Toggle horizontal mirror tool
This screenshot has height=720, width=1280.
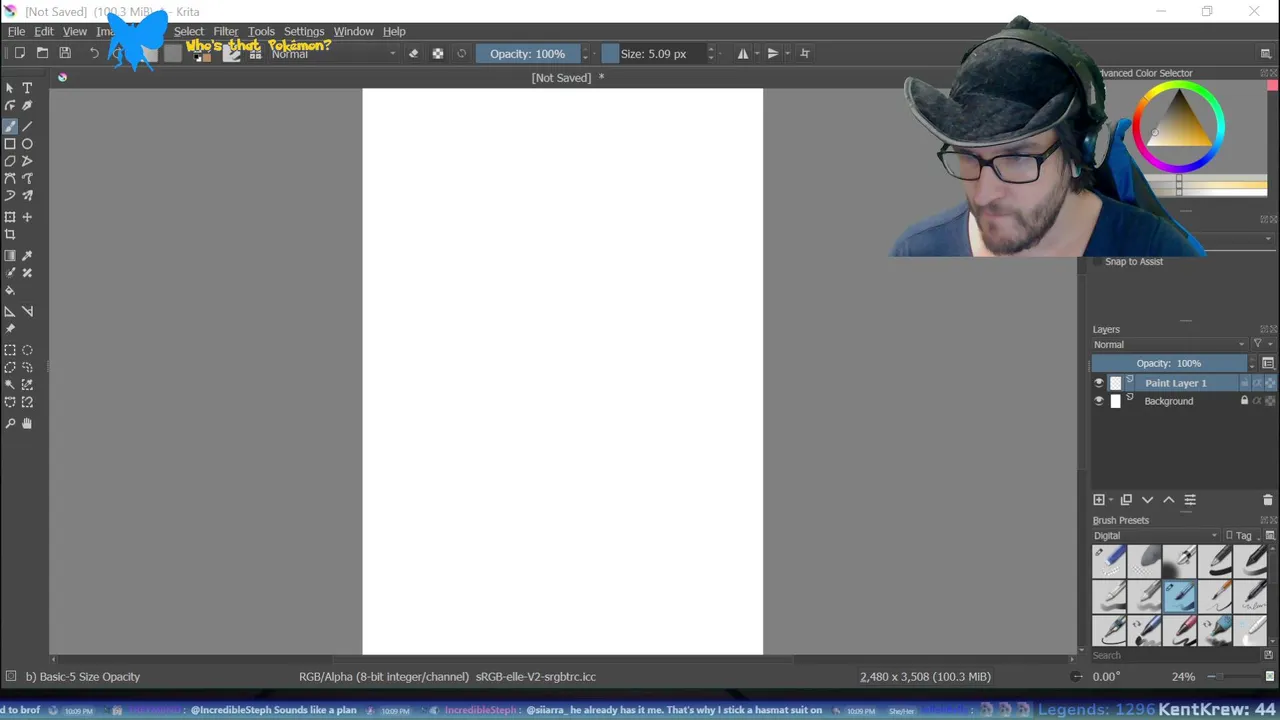click(x=743, y=54)
